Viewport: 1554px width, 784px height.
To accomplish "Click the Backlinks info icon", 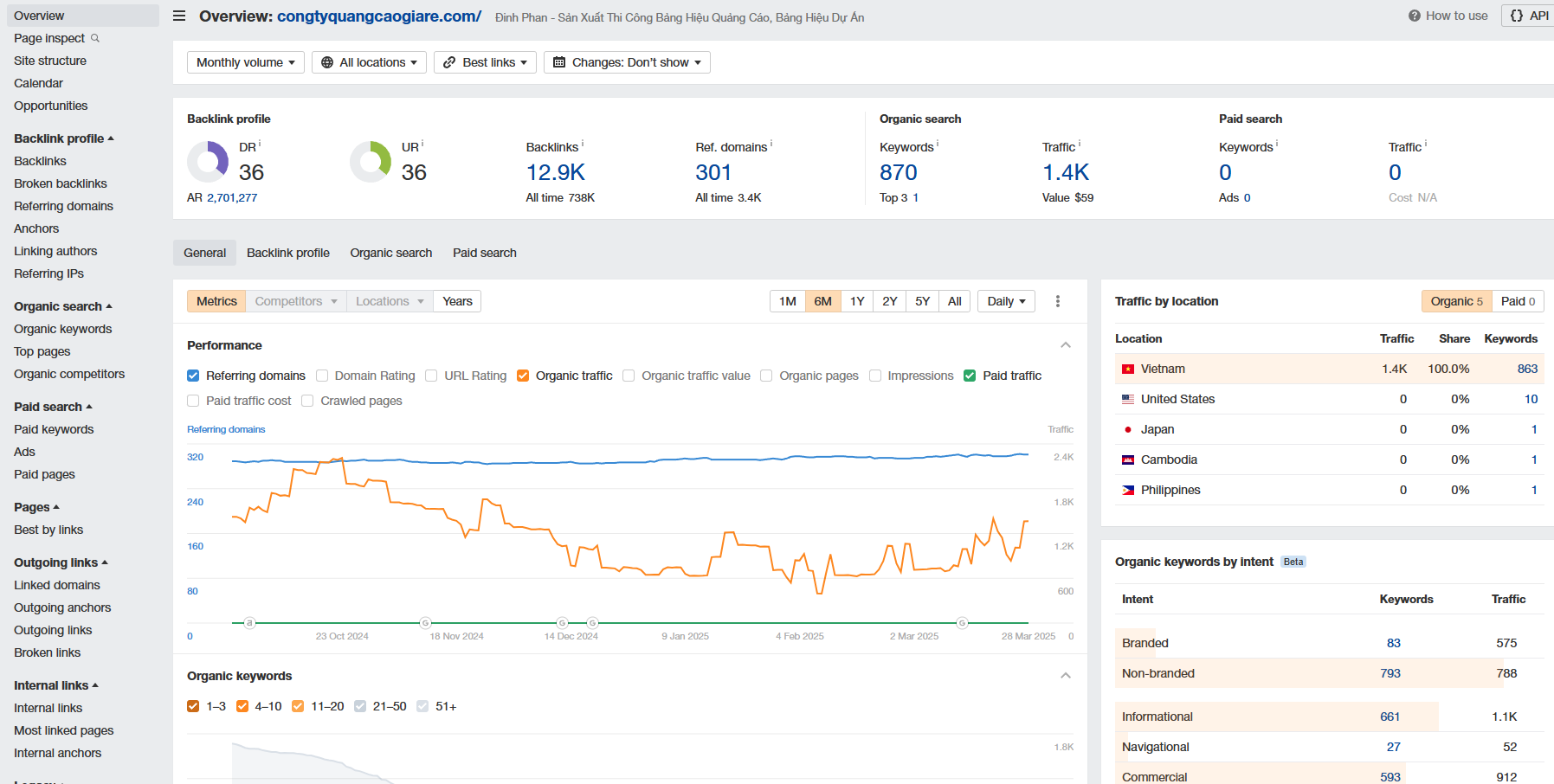I will pyautogui.click(x=583, y=144).
